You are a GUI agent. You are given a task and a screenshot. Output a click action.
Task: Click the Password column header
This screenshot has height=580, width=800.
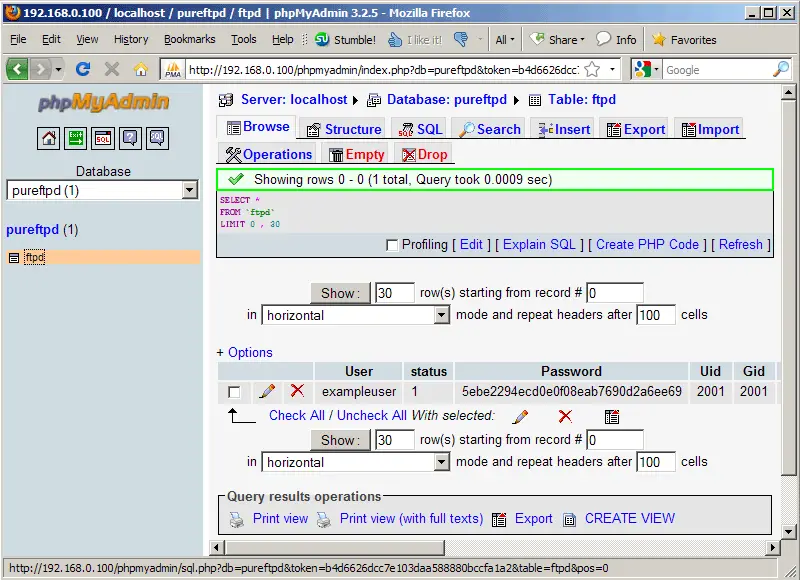point(571,371)
